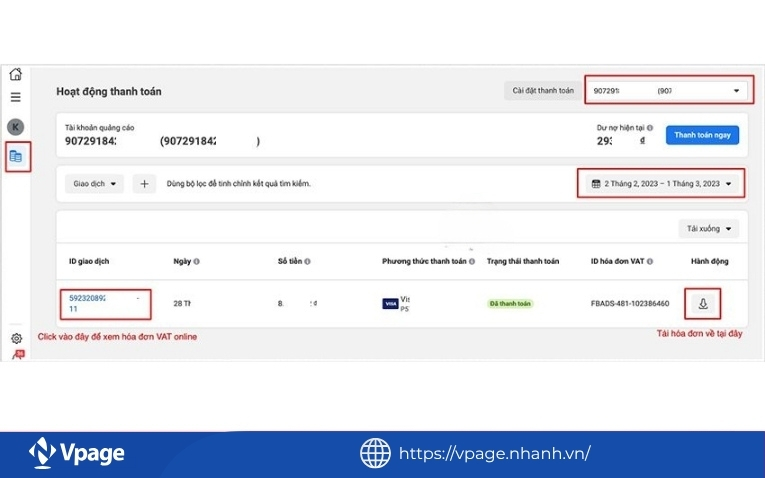Click info icon beside Số tiền column
Viewport: 765px width, 478px height.
click(x=307, y=261)
